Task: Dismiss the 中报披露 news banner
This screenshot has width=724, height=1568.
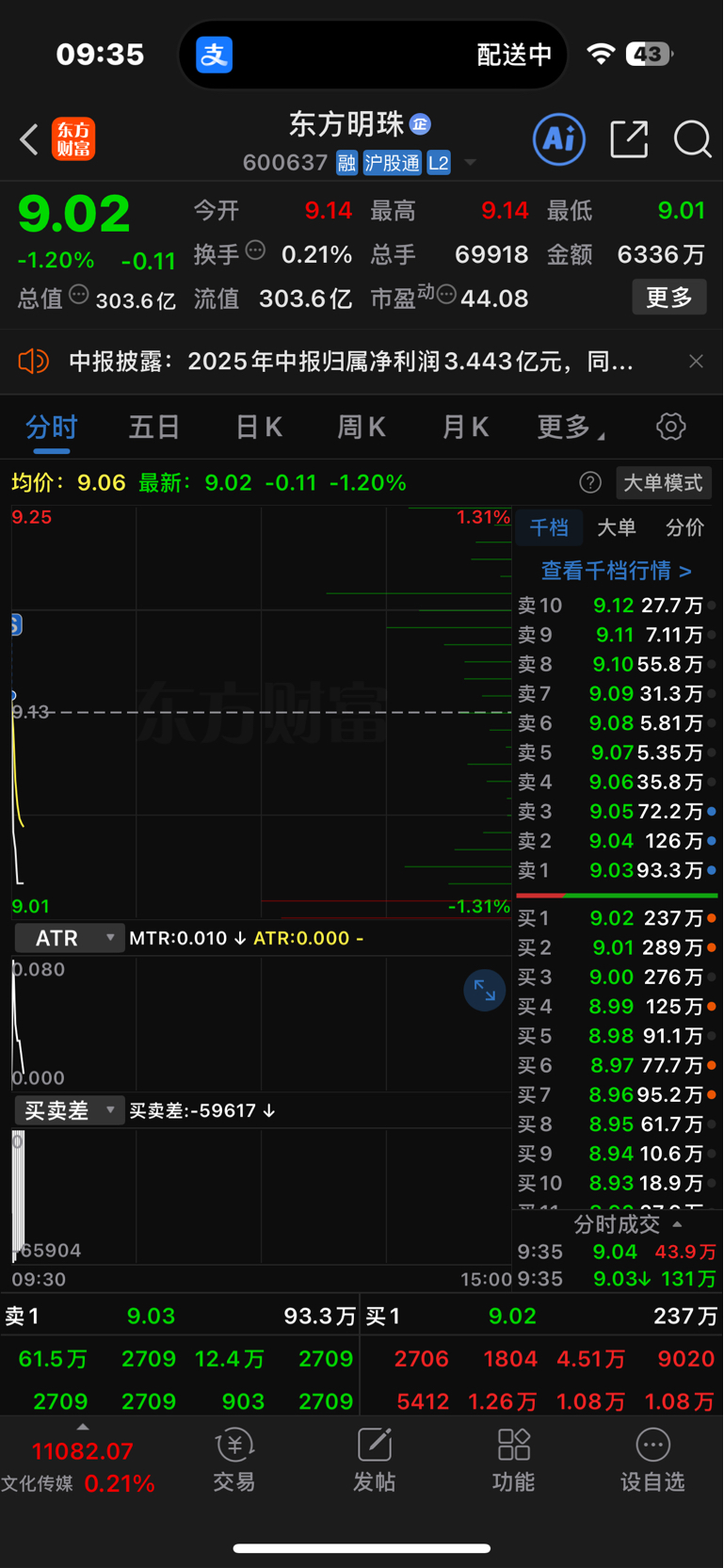Action: (696, 361)
